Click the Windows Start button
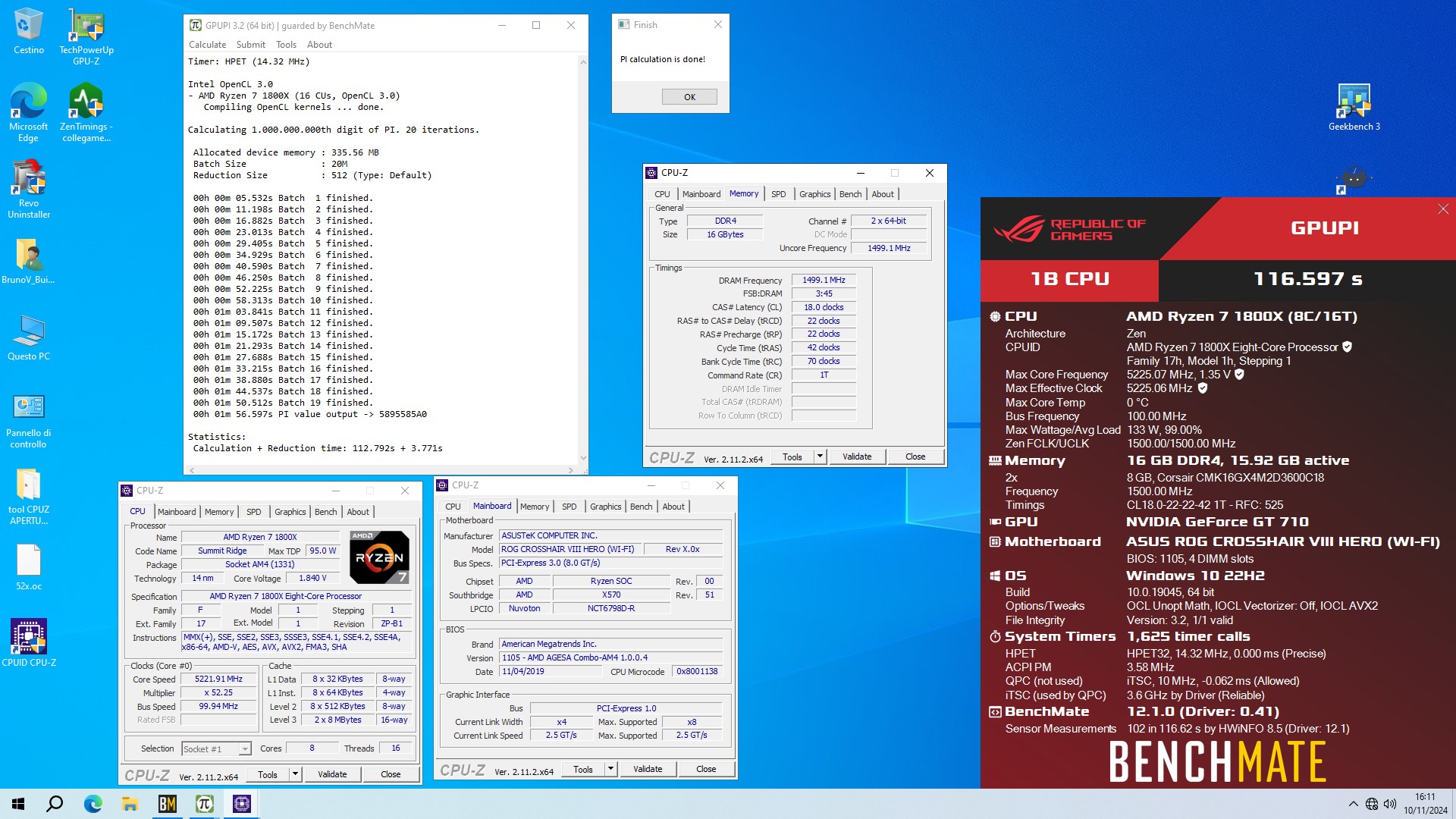 [x=18, y=804]
